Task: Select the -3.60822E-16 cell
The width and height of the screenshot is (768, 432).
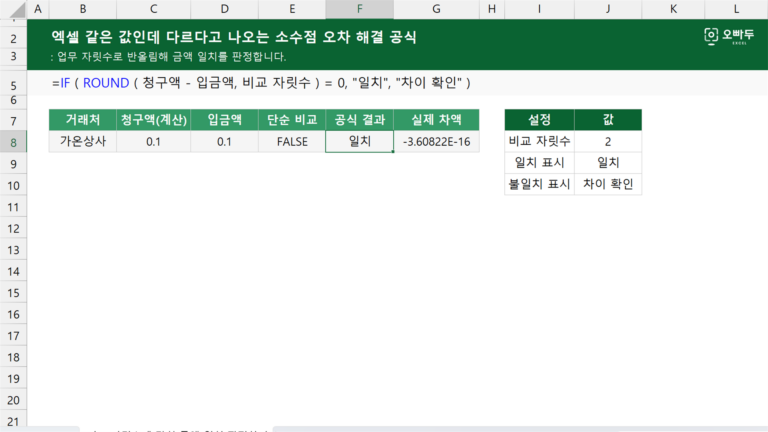Action: click(x=436, y=142)
